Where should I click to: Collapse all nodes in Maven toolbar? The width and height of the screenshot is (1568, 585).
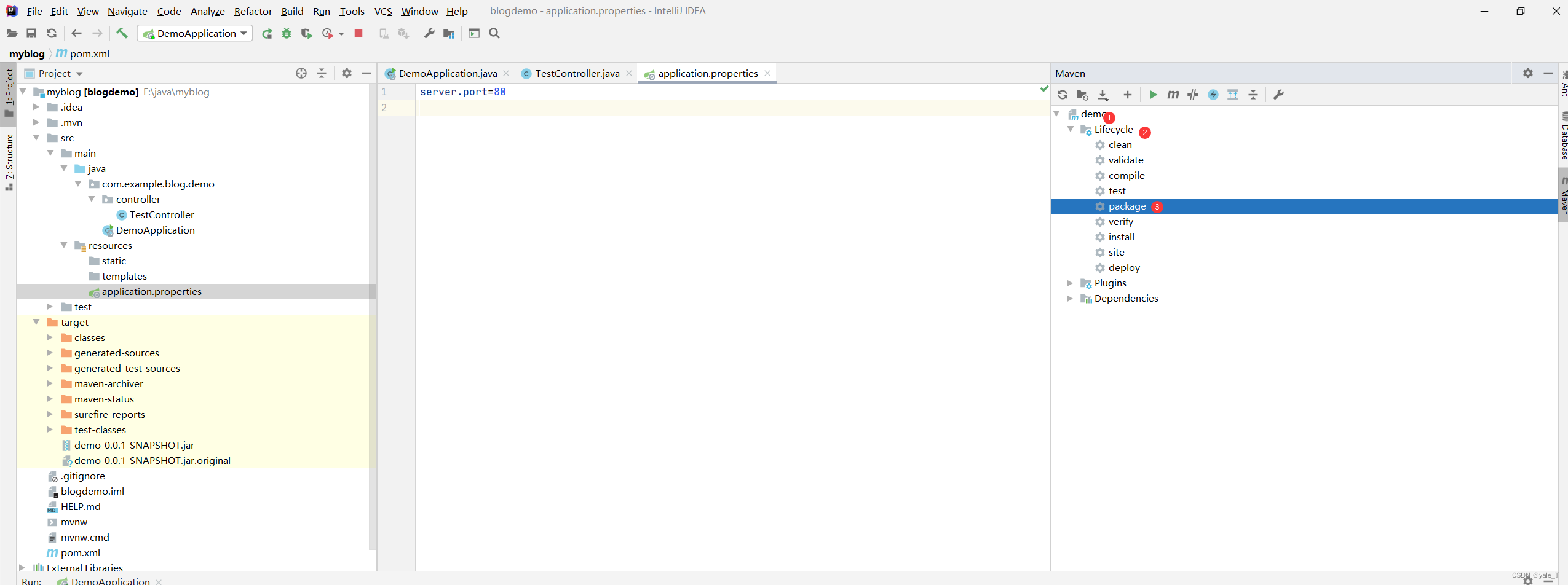(x=1253, y=95)
